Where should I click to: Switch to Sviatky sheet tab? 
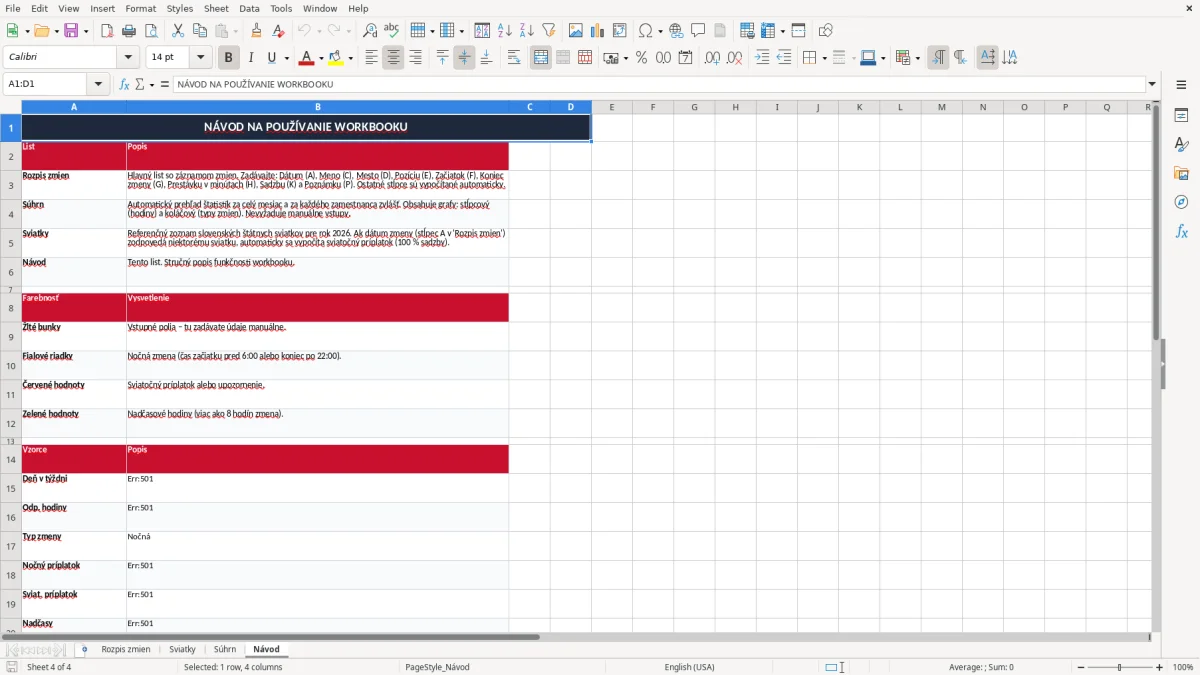pos(183,649)
